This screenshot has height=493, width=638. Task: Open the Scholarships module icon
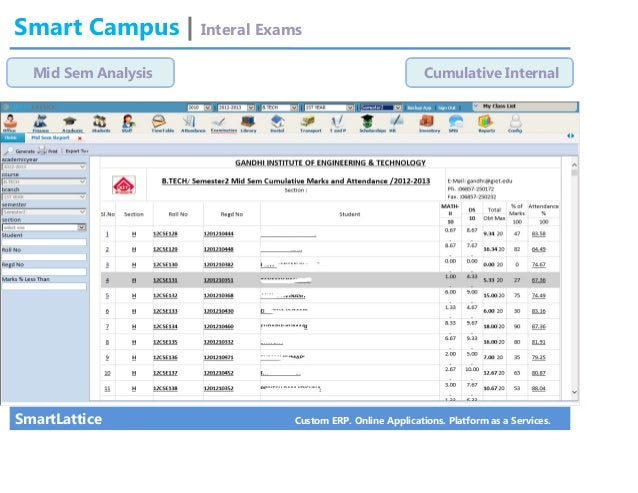[368, 123]
